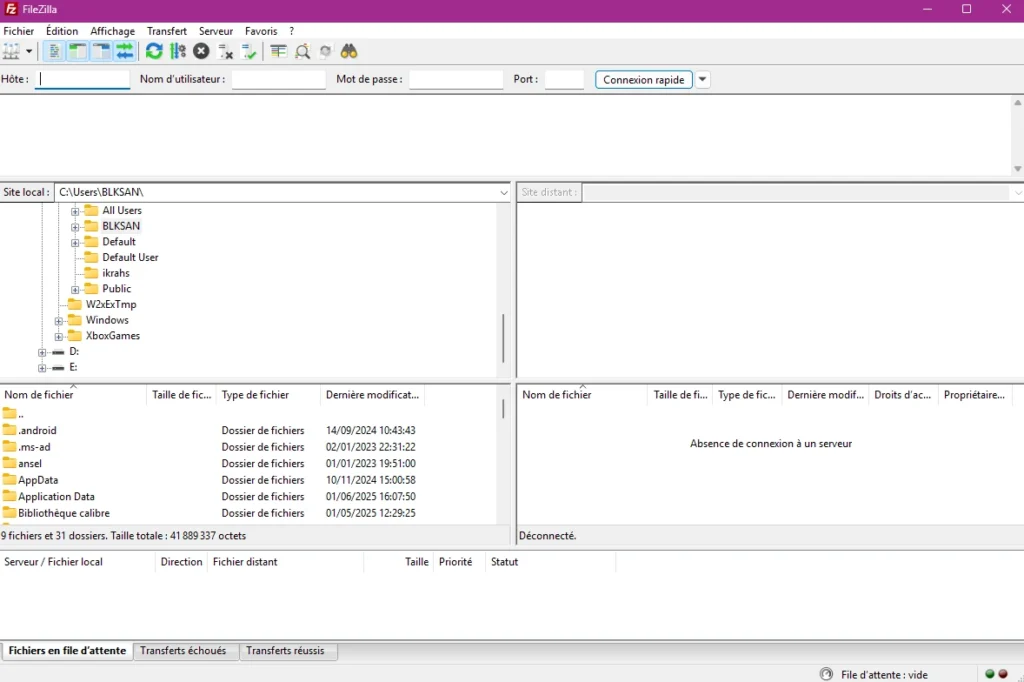Sort local list by Nom de fichier
Screen dimensions: 1024x682
tap(73, 395)
